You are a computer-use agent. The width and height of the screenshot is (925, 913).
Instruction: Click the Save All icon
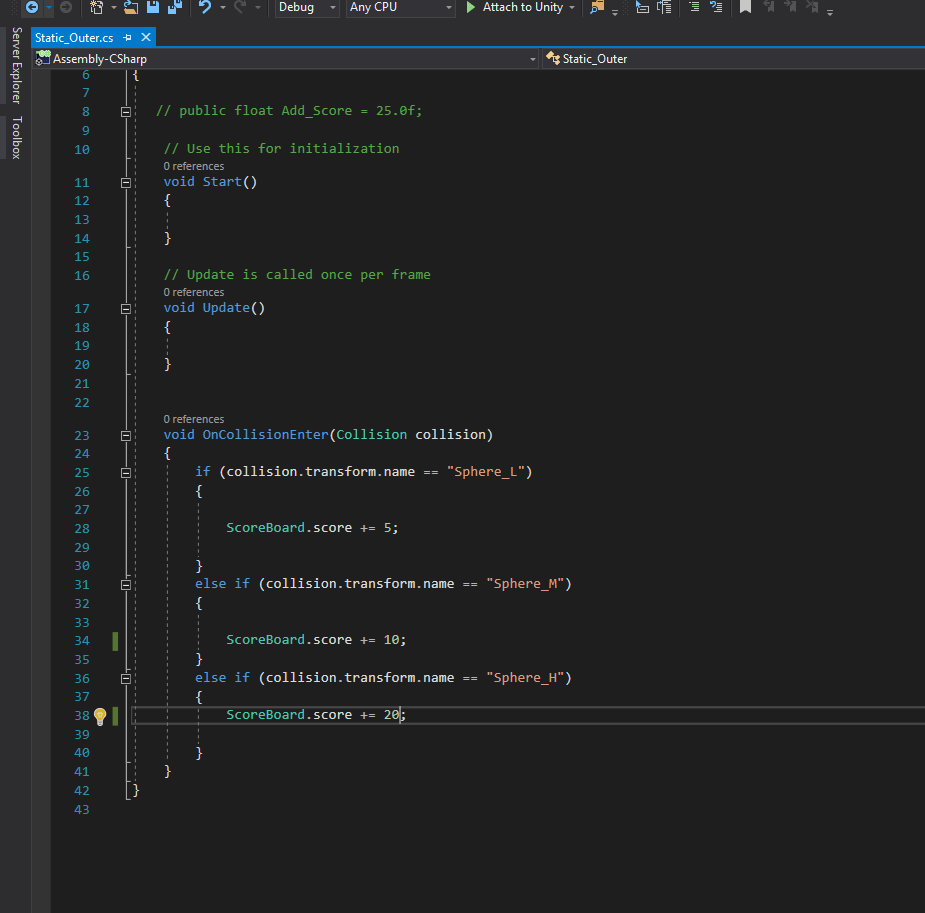click(x=174, y=7)
